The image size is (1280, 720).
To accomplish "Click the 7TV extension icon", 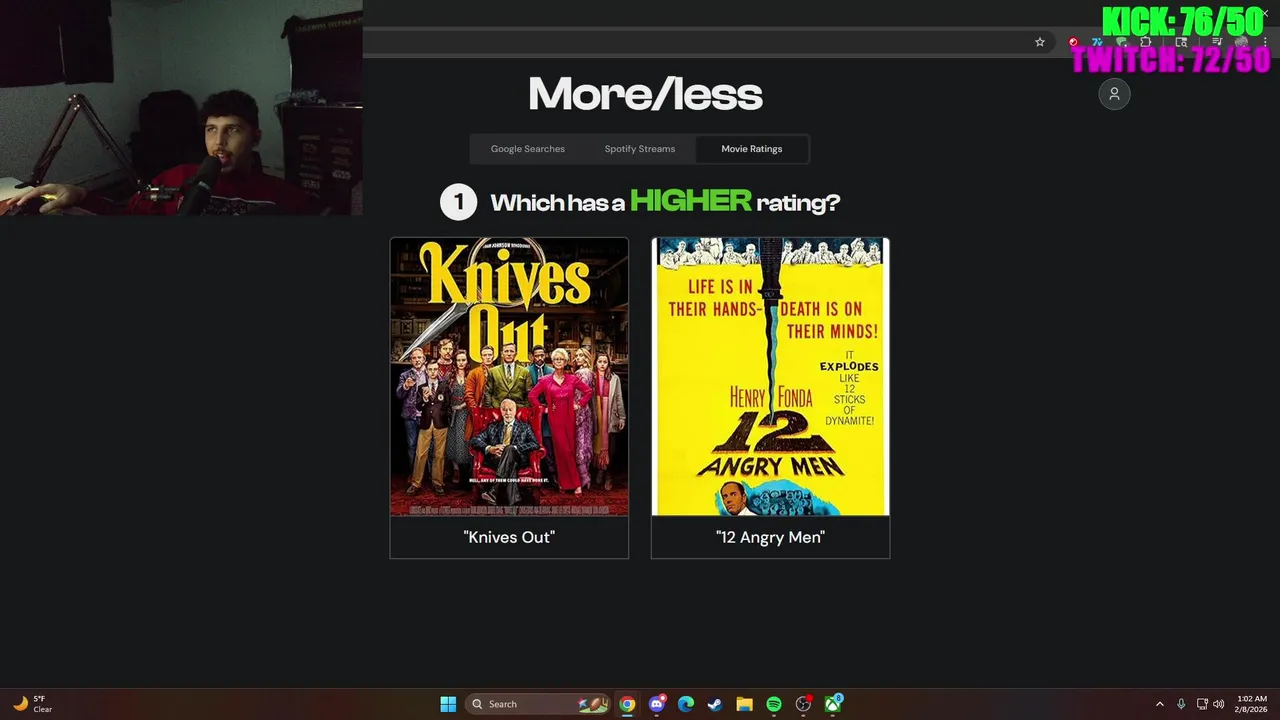I will [x=1097, y=42].
